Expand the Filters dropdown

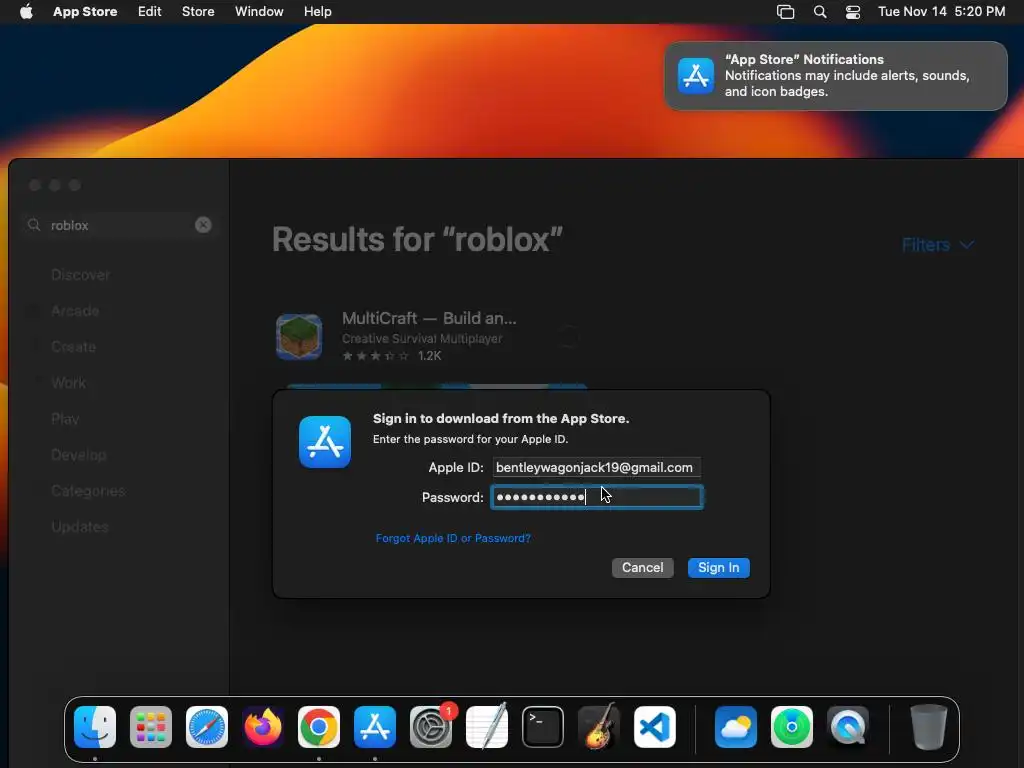(x=938, y=245)
